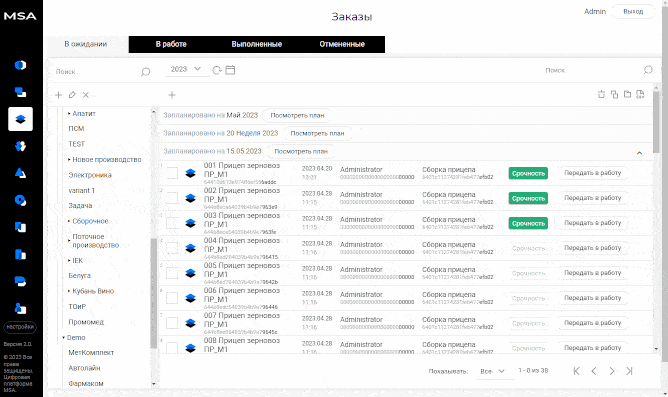View plan for Май 2023
This screenshot has width=668, height=397.
click(297, 115)
